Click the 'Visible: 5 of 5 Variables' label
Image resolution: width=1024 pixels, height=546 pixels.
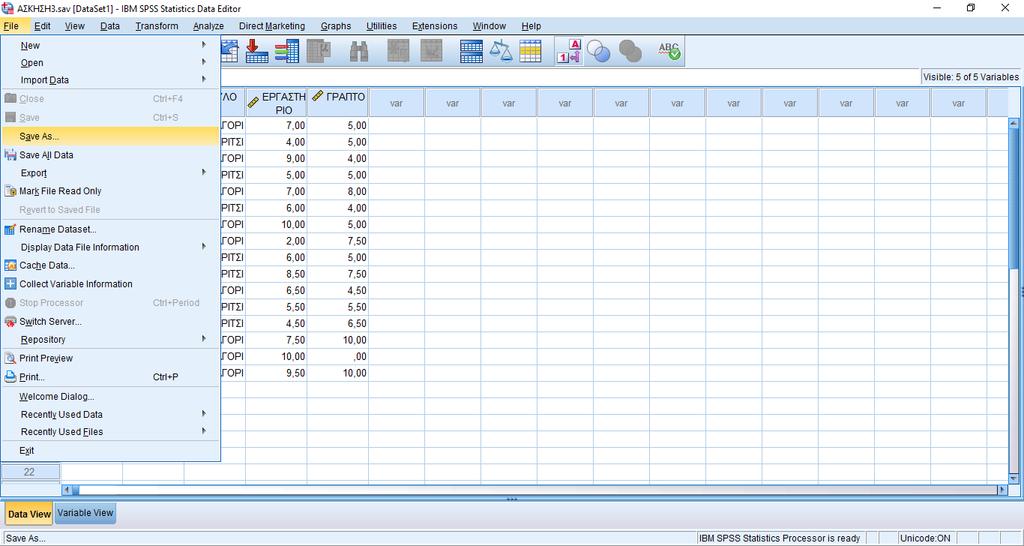pos(970,77)
